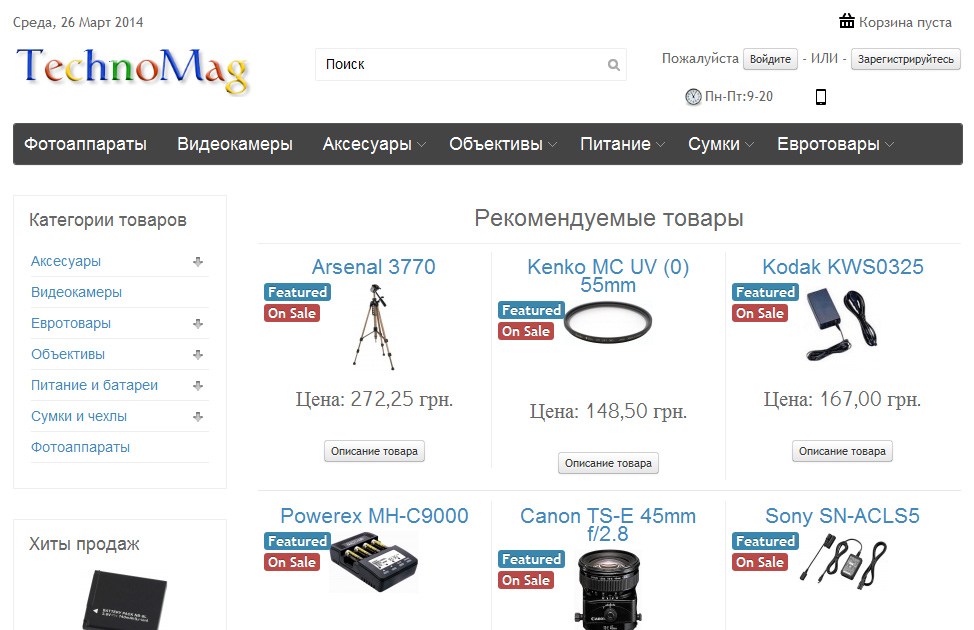Open the Arsenal 3770 product link

373,267
